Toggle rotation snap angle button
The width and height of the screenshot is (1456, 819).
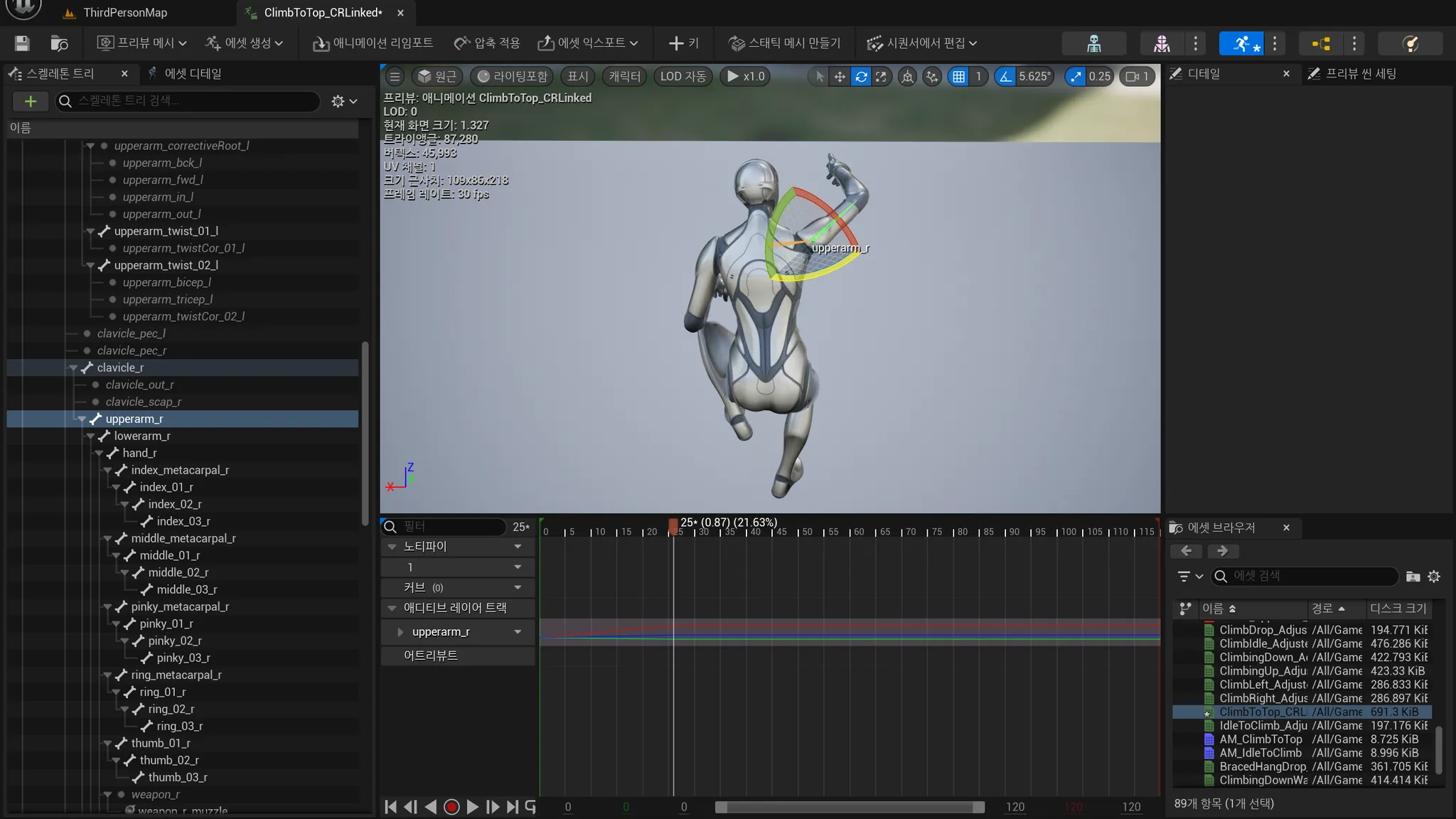click(x=1005, y=77)
